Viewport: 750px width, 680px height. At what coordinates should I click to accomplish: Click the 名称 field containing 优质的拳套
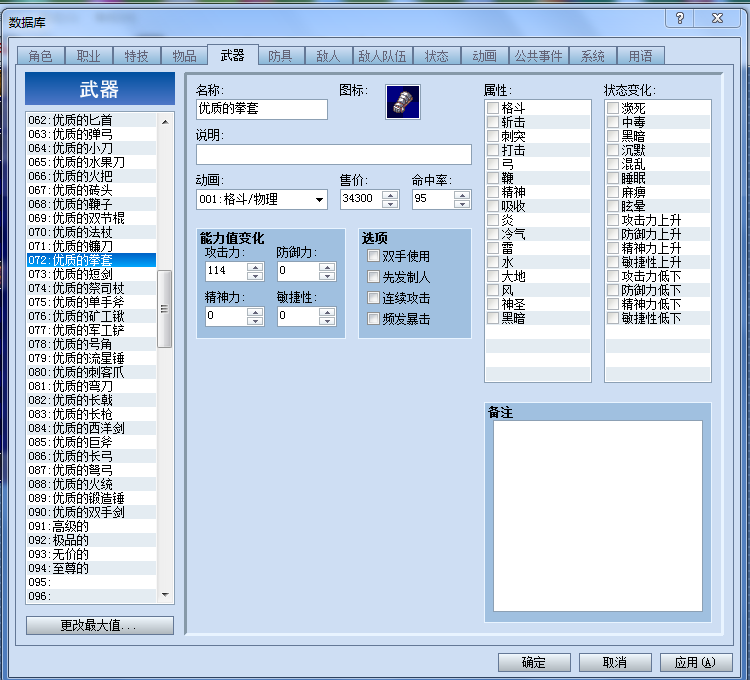click(x=262, y=109)
